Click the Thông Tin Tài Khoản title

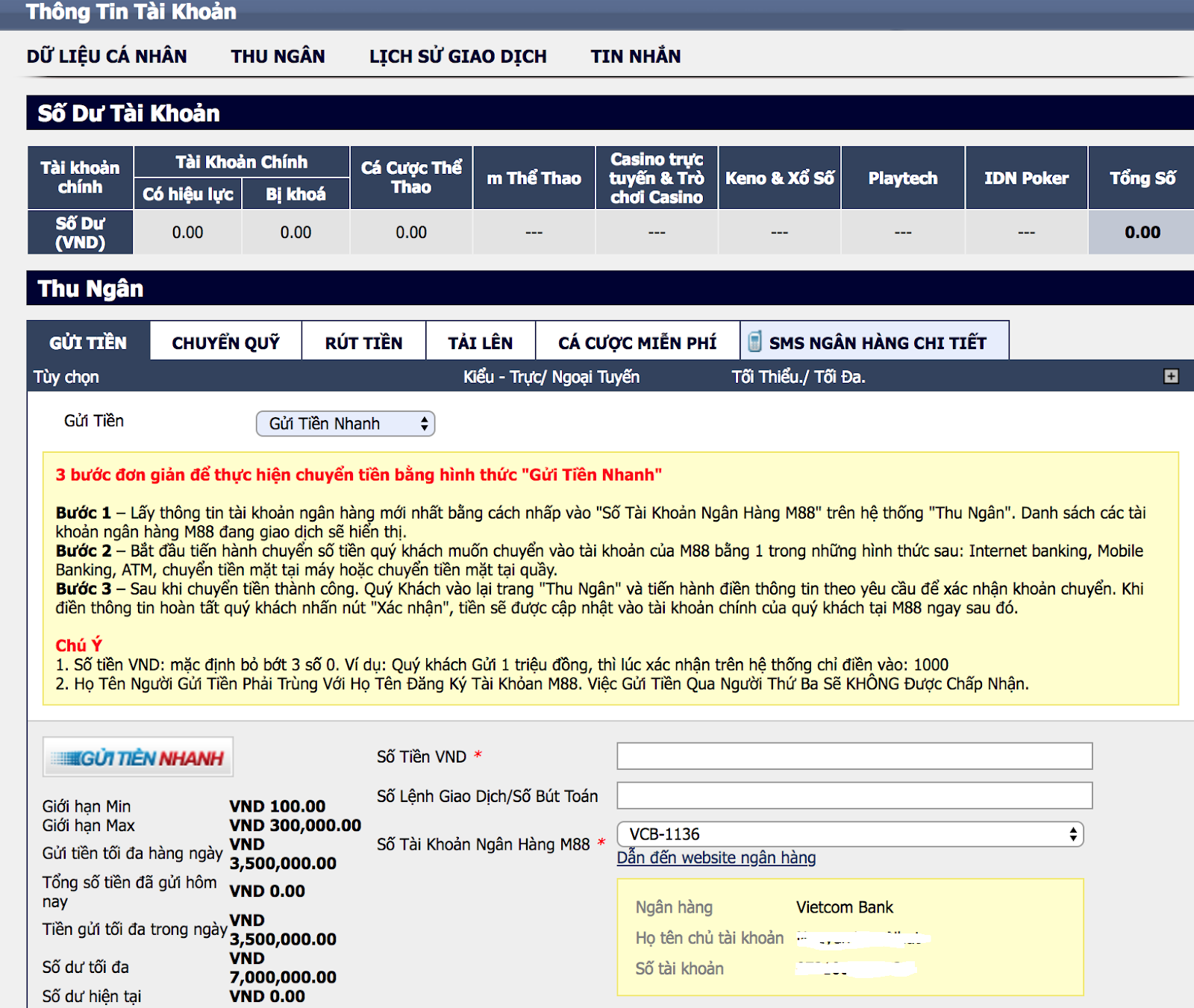pos(131,12)
